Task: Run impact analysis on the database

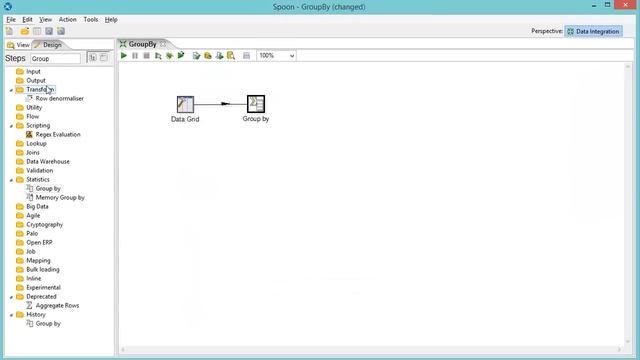Action: [x=208, y=56]
